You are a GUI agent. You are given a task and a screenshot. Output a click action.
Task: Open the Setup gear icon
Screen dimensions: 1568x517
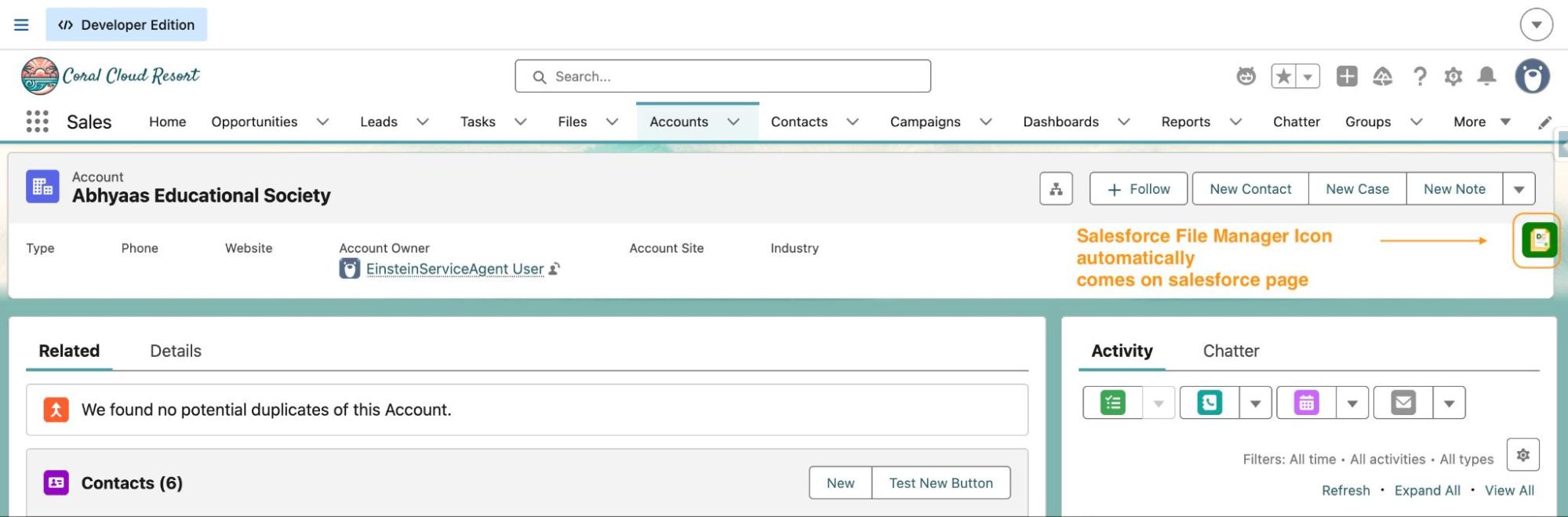[1453, 76]
